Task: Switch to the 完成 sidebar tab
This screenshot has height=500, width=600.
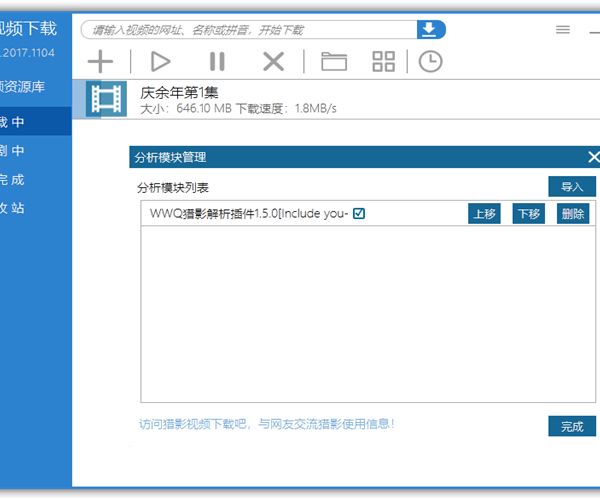Action: 14,180
